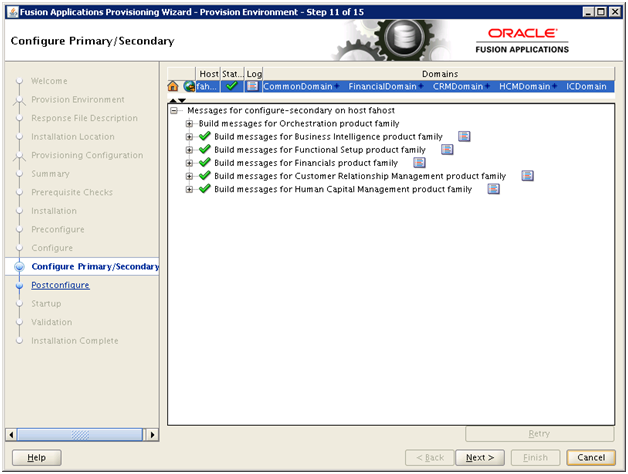Select the Postconfigure step link
This screenshot has width=628, height=474.
pos(60,285)
